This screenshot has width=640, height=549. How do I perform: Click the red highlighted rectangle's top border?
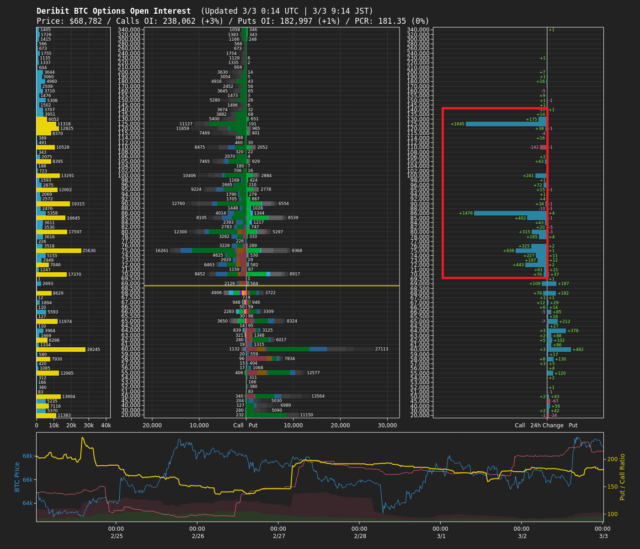pos(494,108)
